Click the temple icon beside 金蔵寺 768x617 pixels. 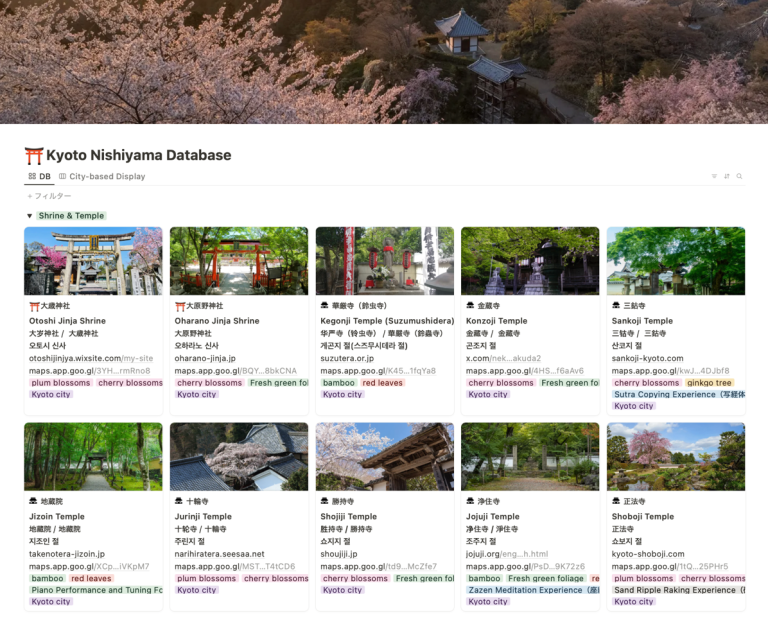(471, 306)
